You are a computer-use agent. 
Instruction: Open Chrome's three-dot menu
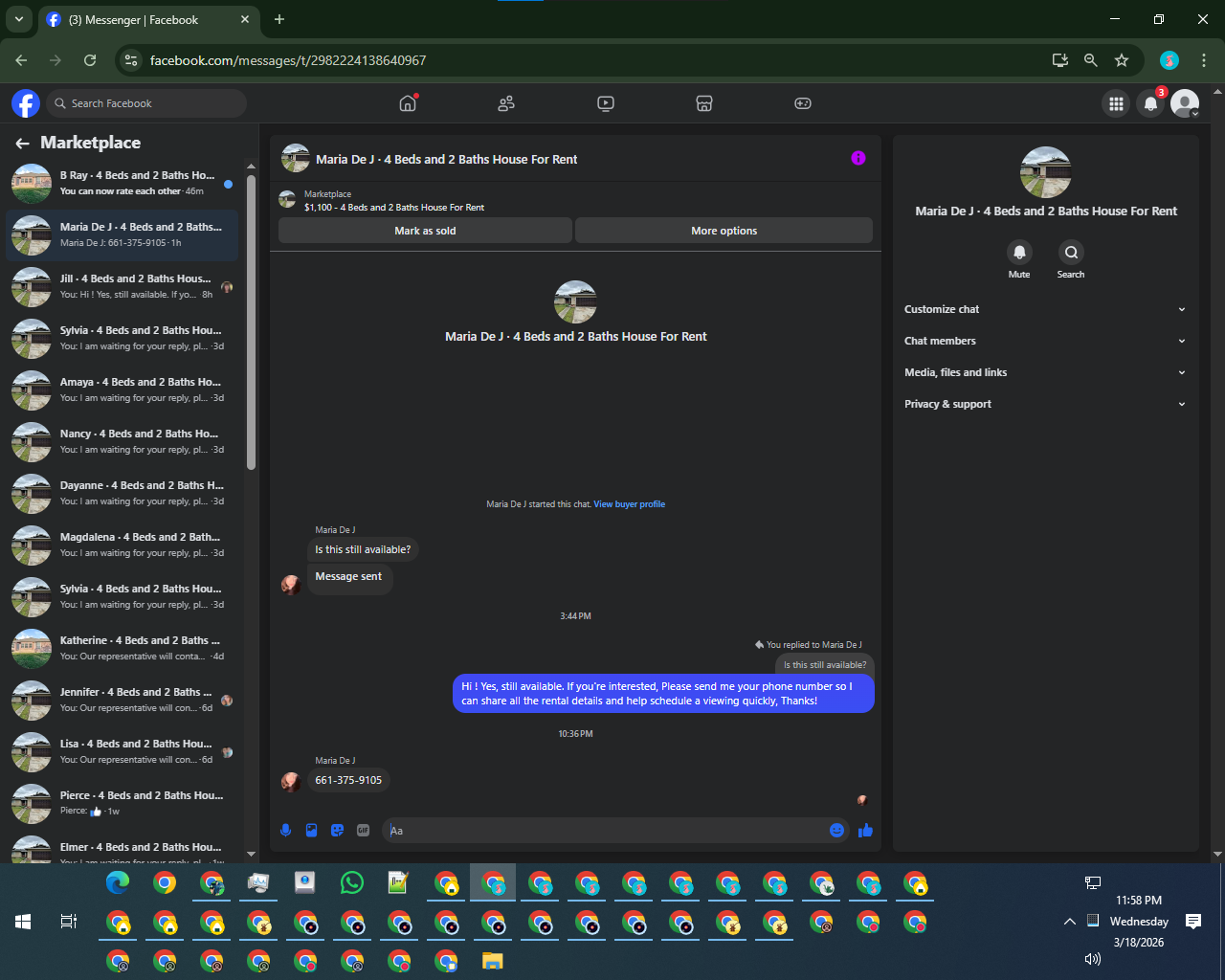coord(1204,60)
